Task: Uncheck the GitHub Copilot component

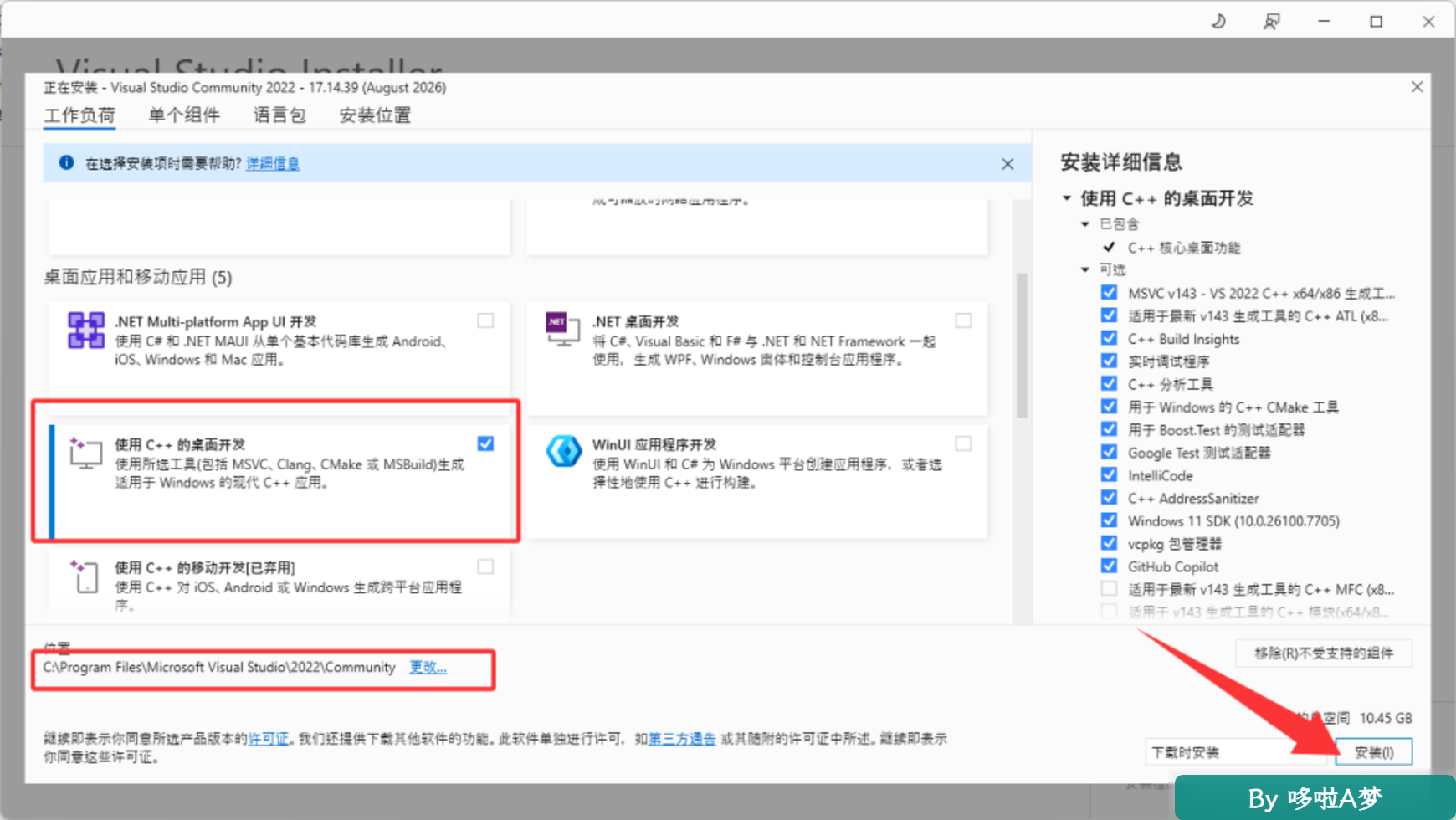Action: [x=1109, y=566]
